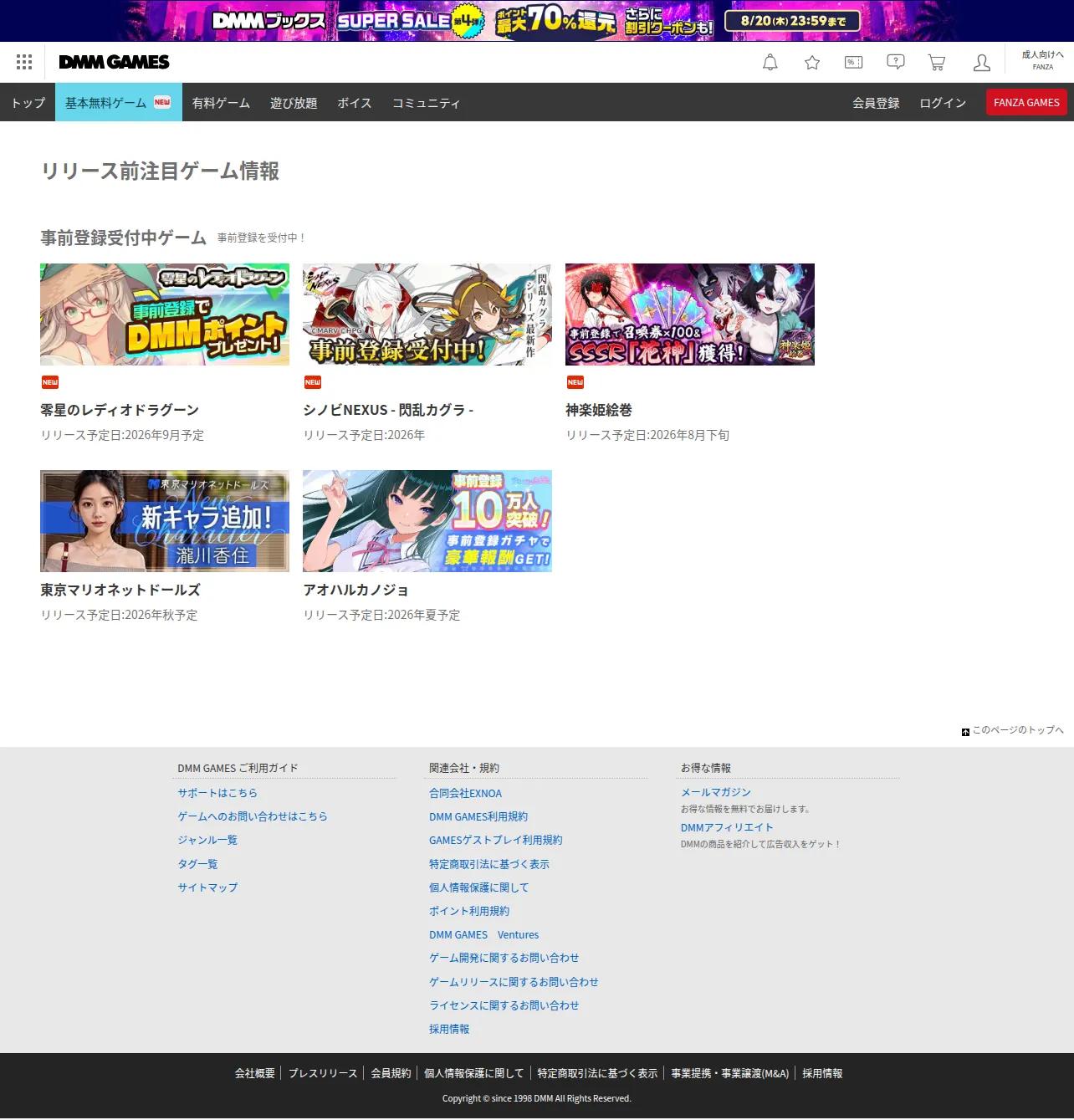
Task: Open the DMM Books super sale banner
Action: [x=537, y=21]
